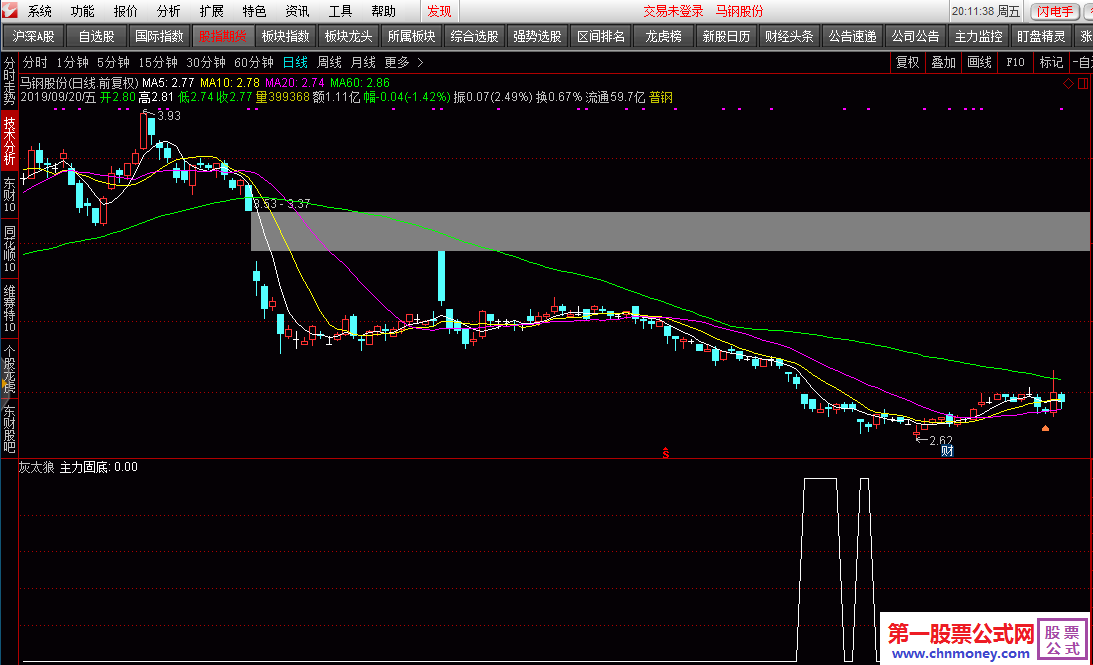Open the 帮助 menu
Screen dimensions: 1093x665
[383, 11]
